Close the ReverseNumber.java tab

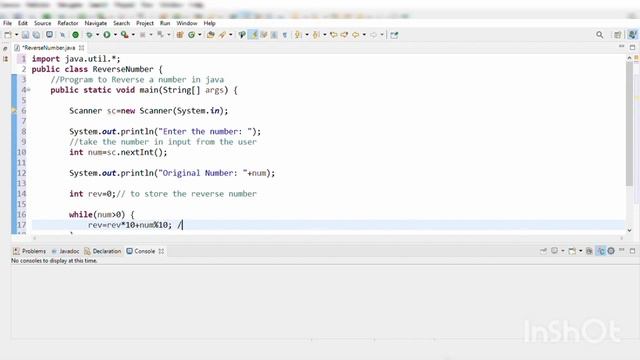(82, 48)
